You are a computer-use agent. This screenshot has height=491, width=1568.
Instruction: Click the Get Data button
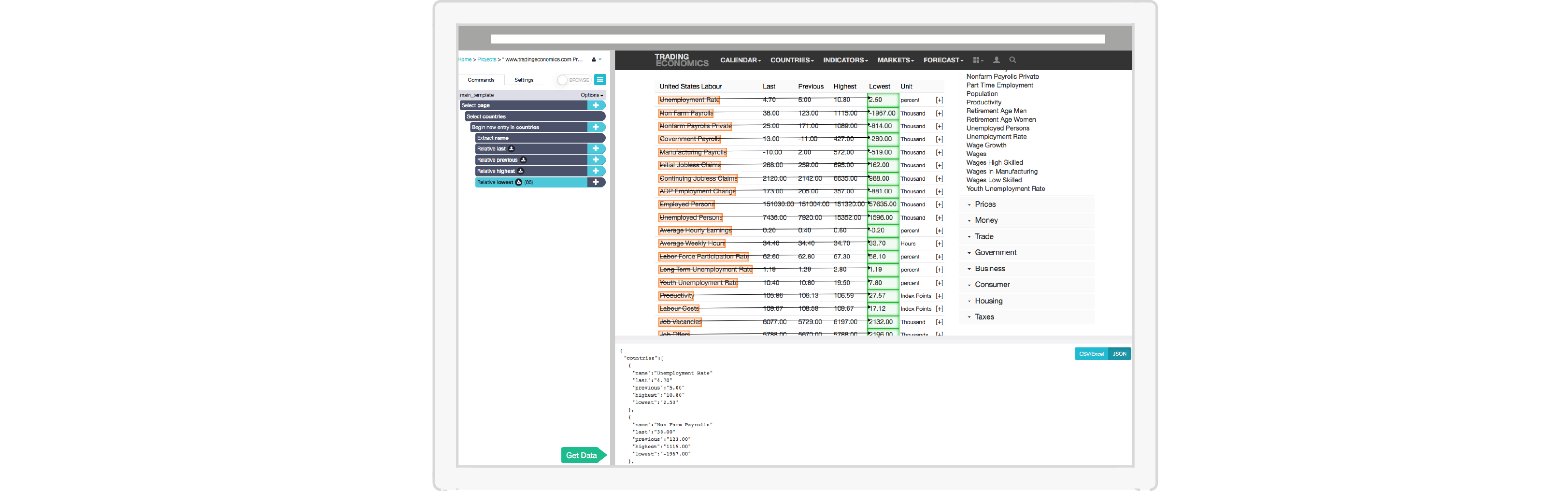(581, 455)
